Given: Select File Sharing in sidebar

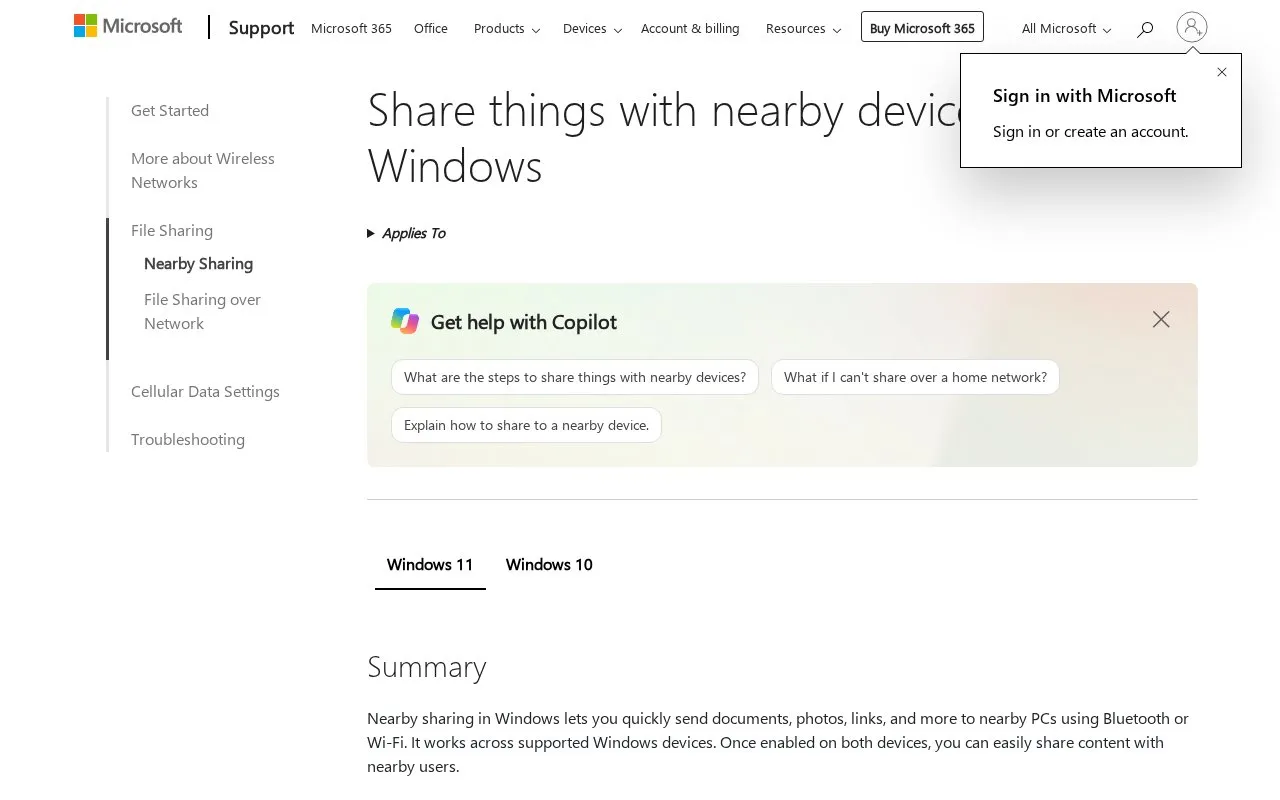Looking at the screenshot, I should [172, 230].
